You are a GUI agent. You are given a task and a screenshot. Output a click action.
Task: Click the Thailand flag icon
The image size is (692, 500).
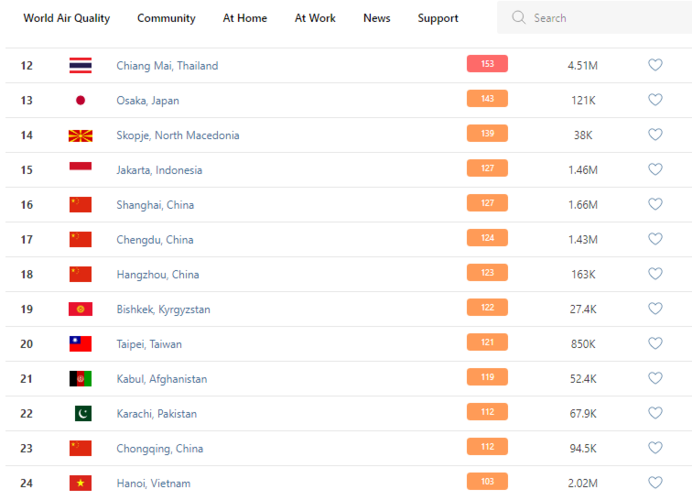click(x=80, y=66)
